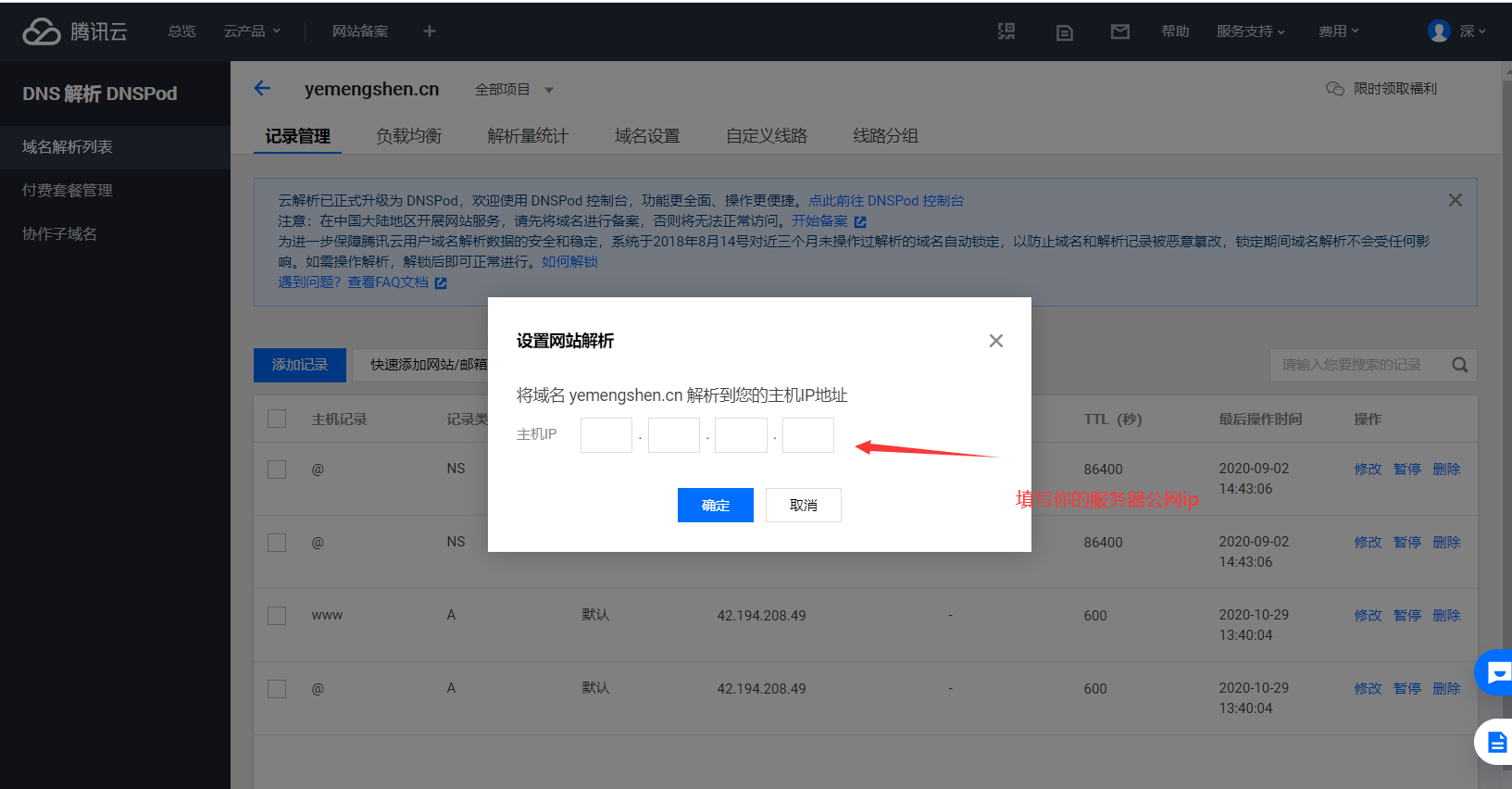Click the user avatar icon
The image size is (1512, 789).
1439,31
